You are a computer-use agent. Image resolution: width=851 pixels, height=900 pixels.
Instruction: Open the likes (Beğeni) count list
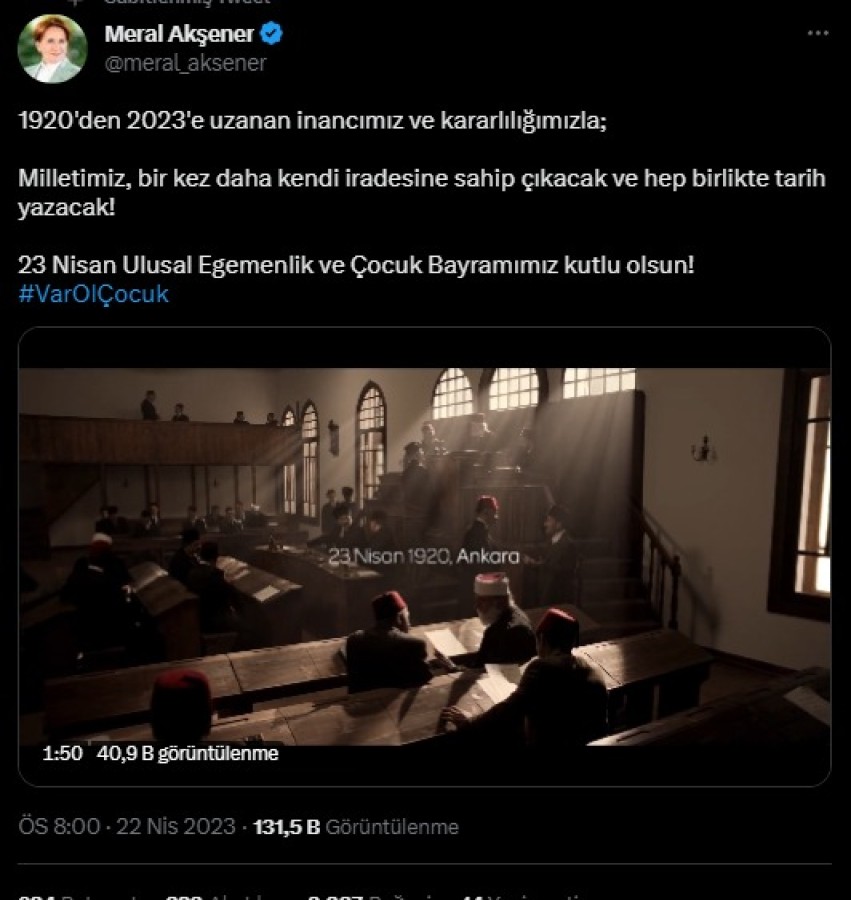(x=355, y=896)
